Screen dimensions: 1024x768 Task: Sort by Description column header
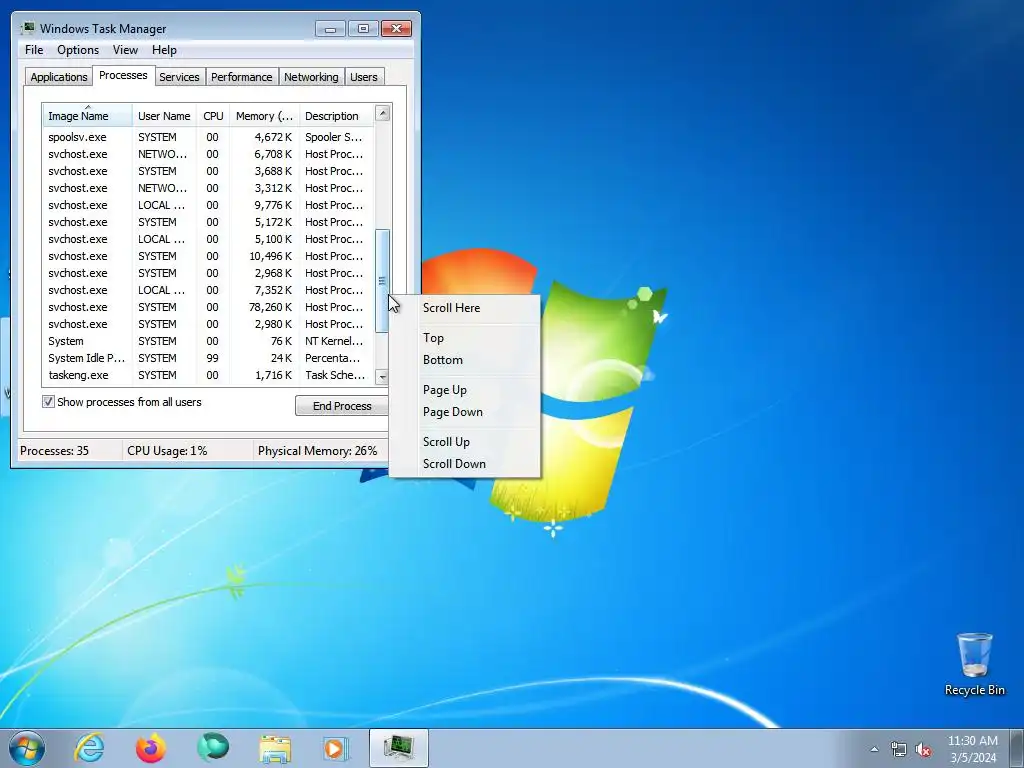tap(336, 116)
